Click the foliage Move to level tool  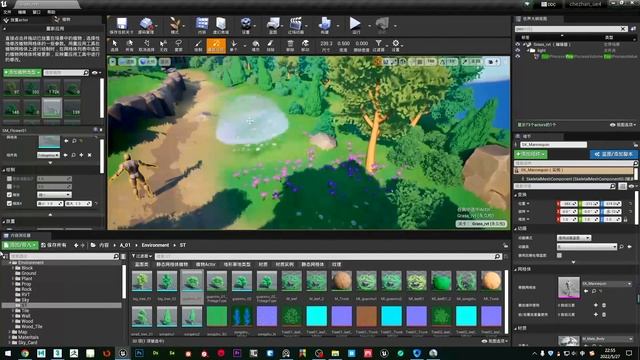click(x=305, y=44)
